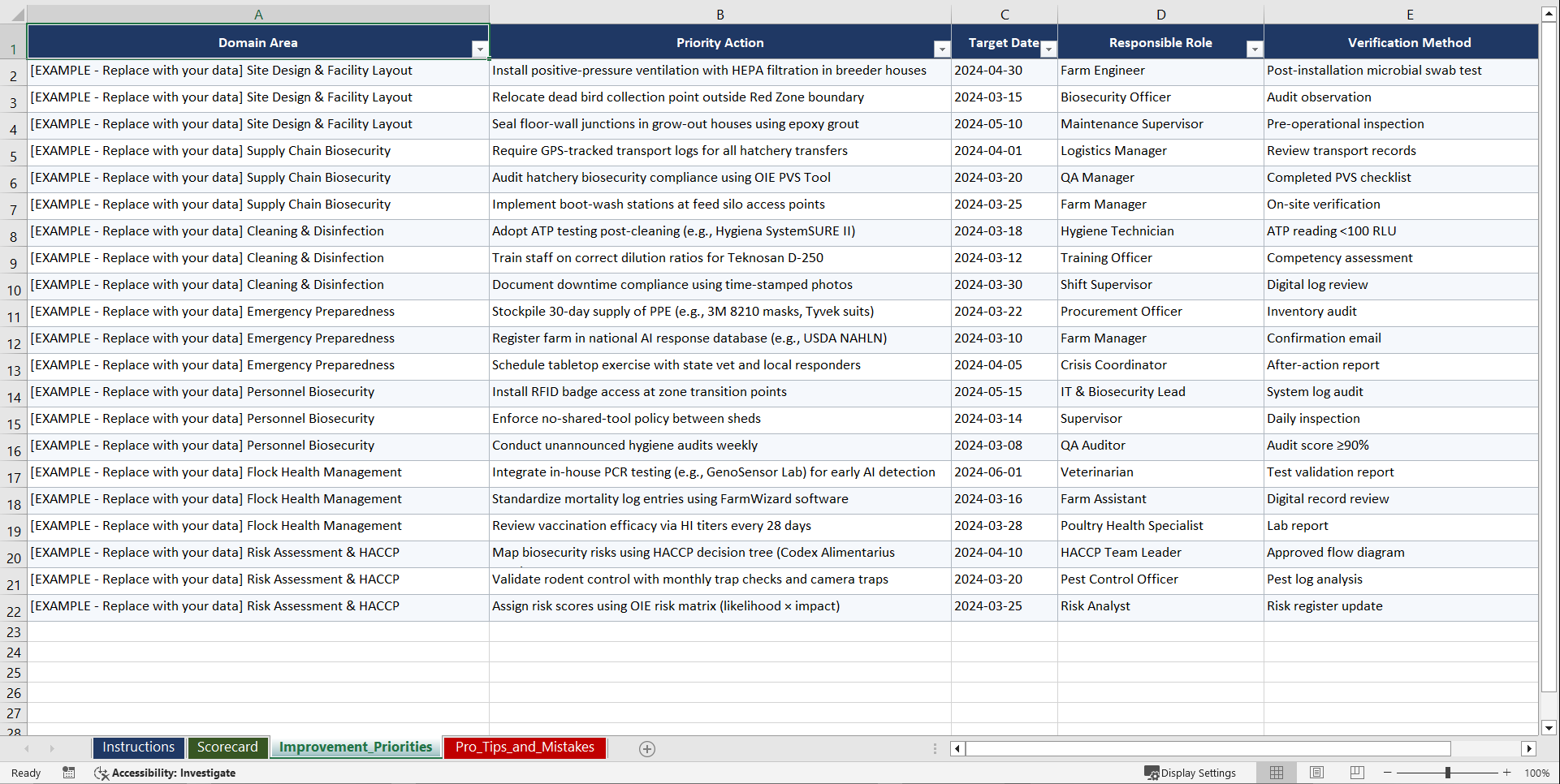Viewport: 1560px width, 784px height.
Task: Add a new worksheet using the plus icon
Action: pyautogui.click(x=646, y=748)
